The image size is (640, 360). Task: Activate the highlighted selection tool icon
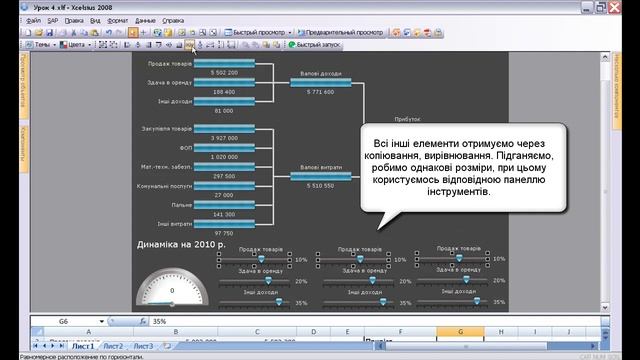(x=133, y=33)
